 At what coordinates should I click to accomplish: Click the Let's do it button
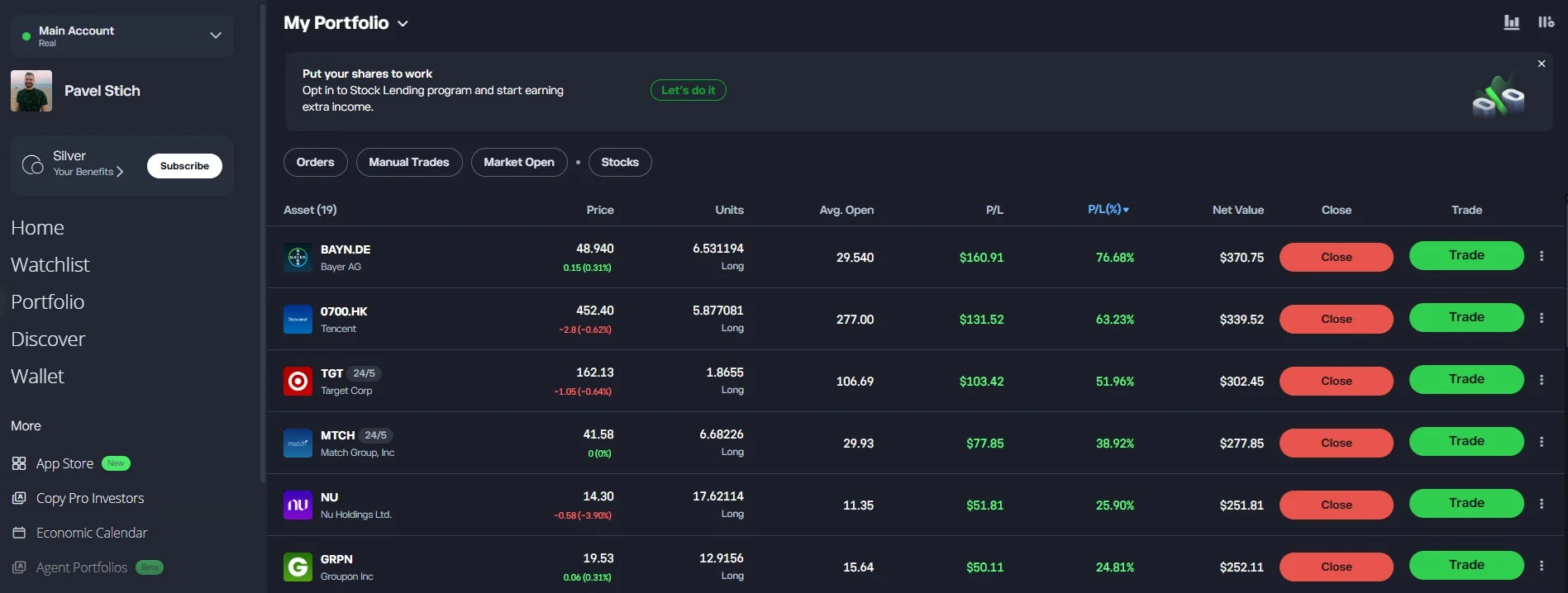(x=689, y=90)
